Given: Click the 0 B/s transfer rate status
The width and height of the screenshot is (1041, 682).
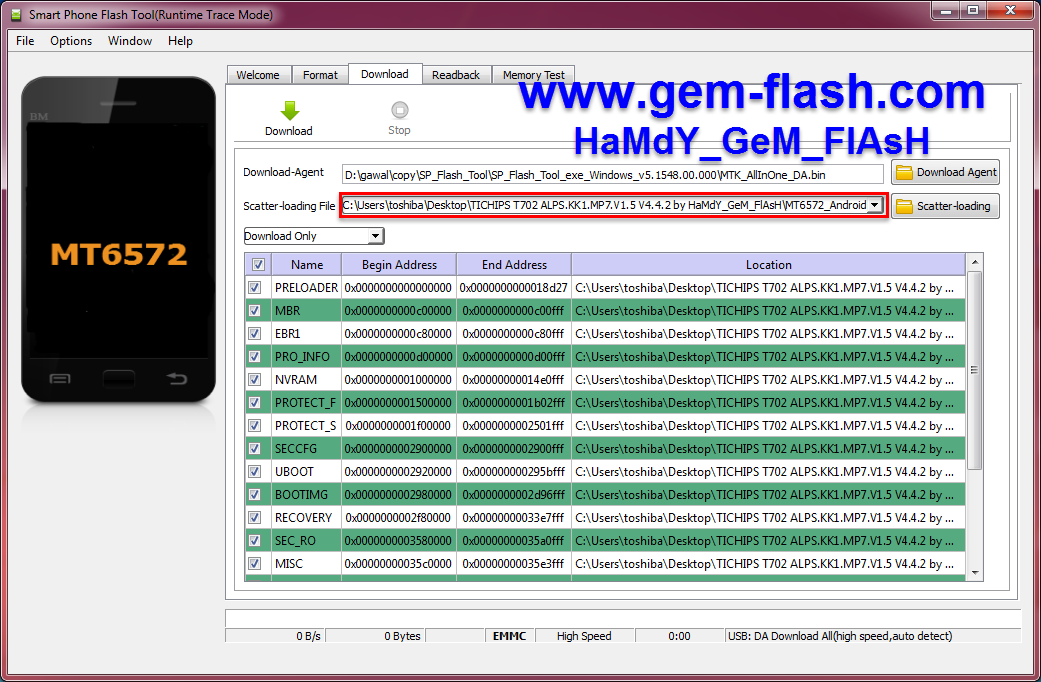Looking at the screenshot, I should point(309,636).
